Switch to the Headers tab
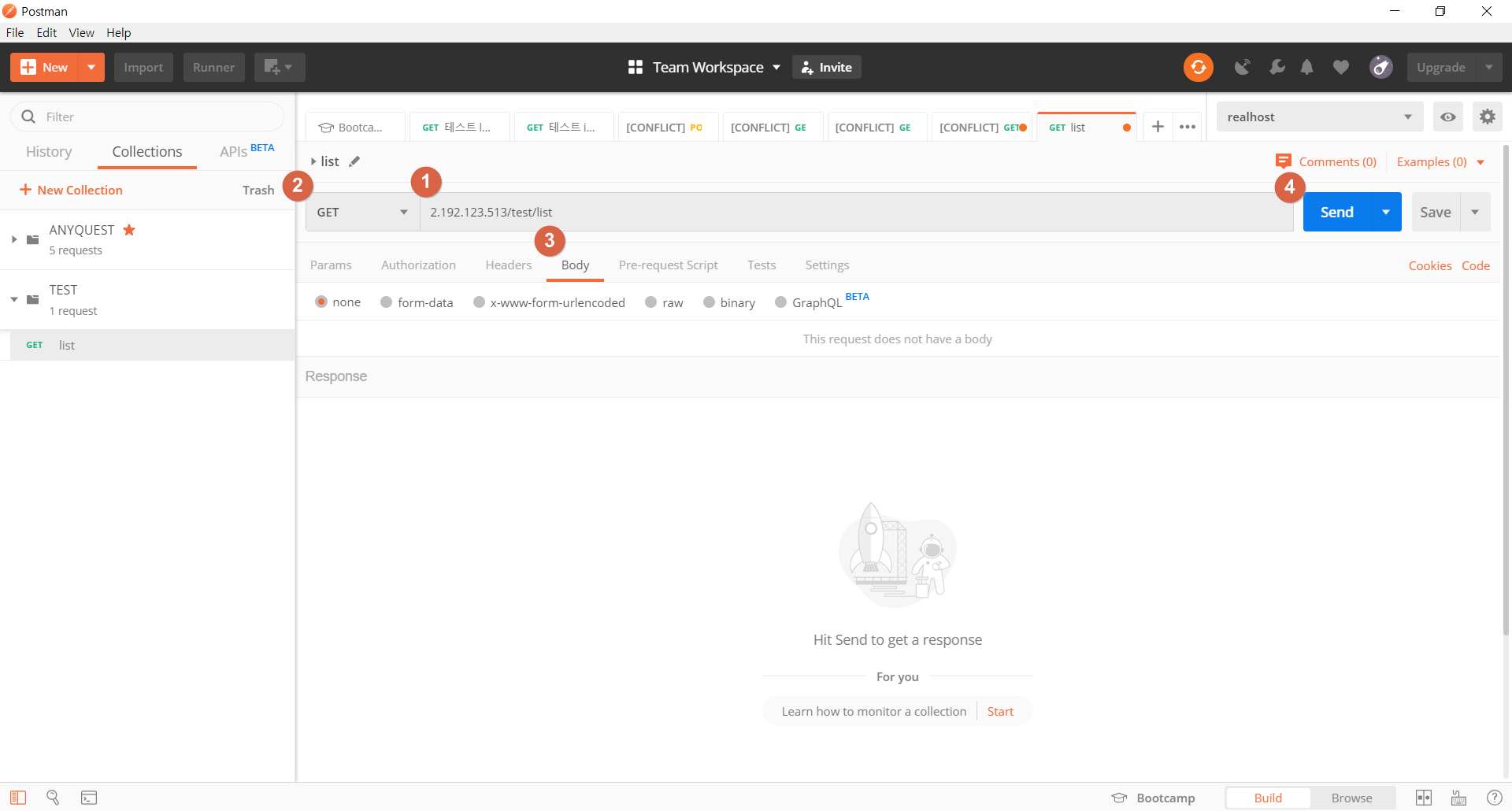The width and height of the screenshot is (1512, 811). click(508, 265)
